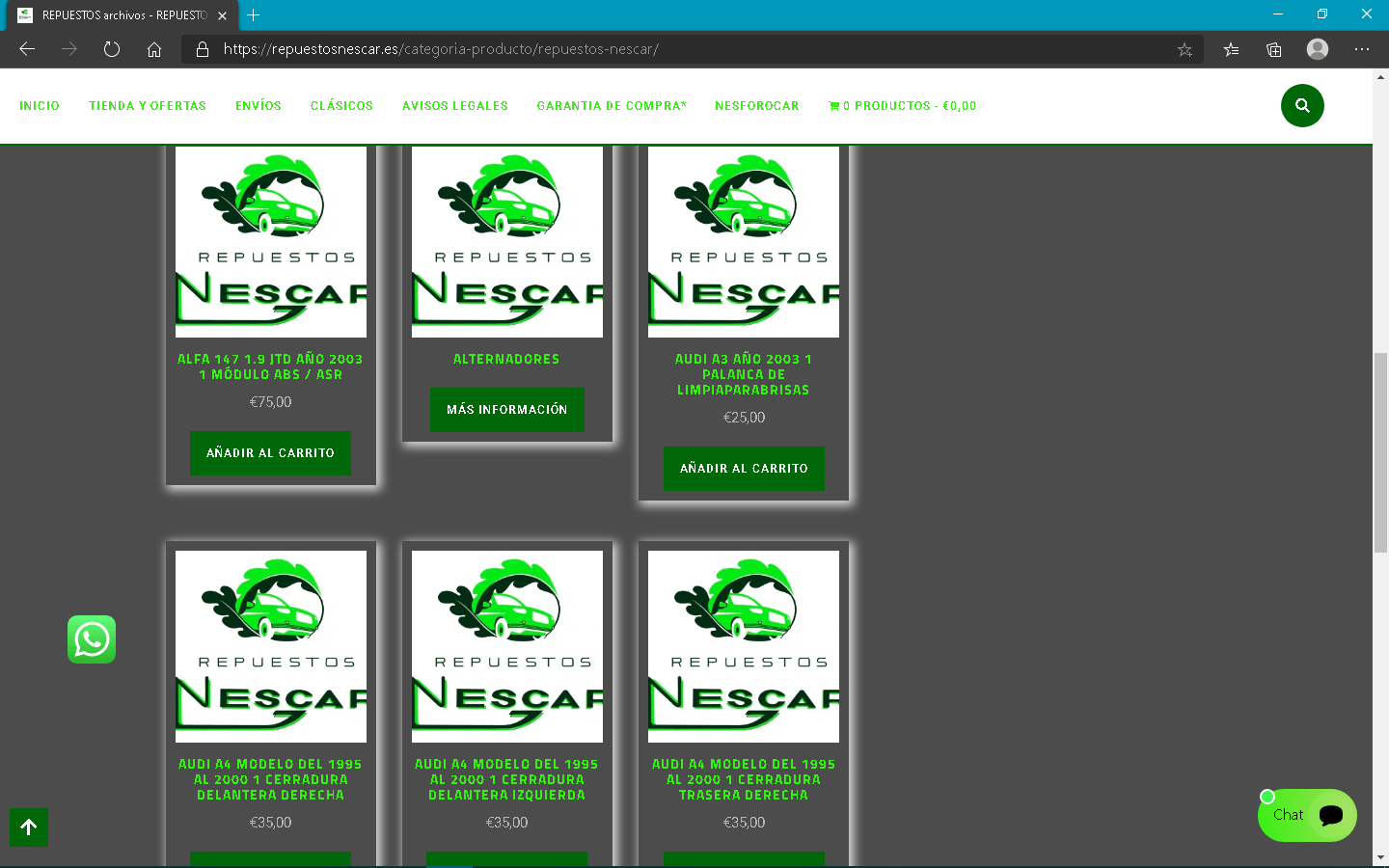Open ENVÍOS menu item
Image resolution: width=1389 pixels, height=868 pixels.
tap(259, 106)
